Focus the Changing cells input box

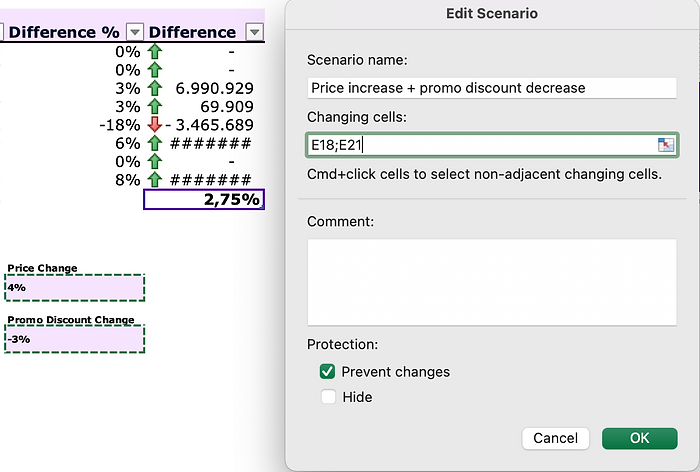[x=480, y=146]
